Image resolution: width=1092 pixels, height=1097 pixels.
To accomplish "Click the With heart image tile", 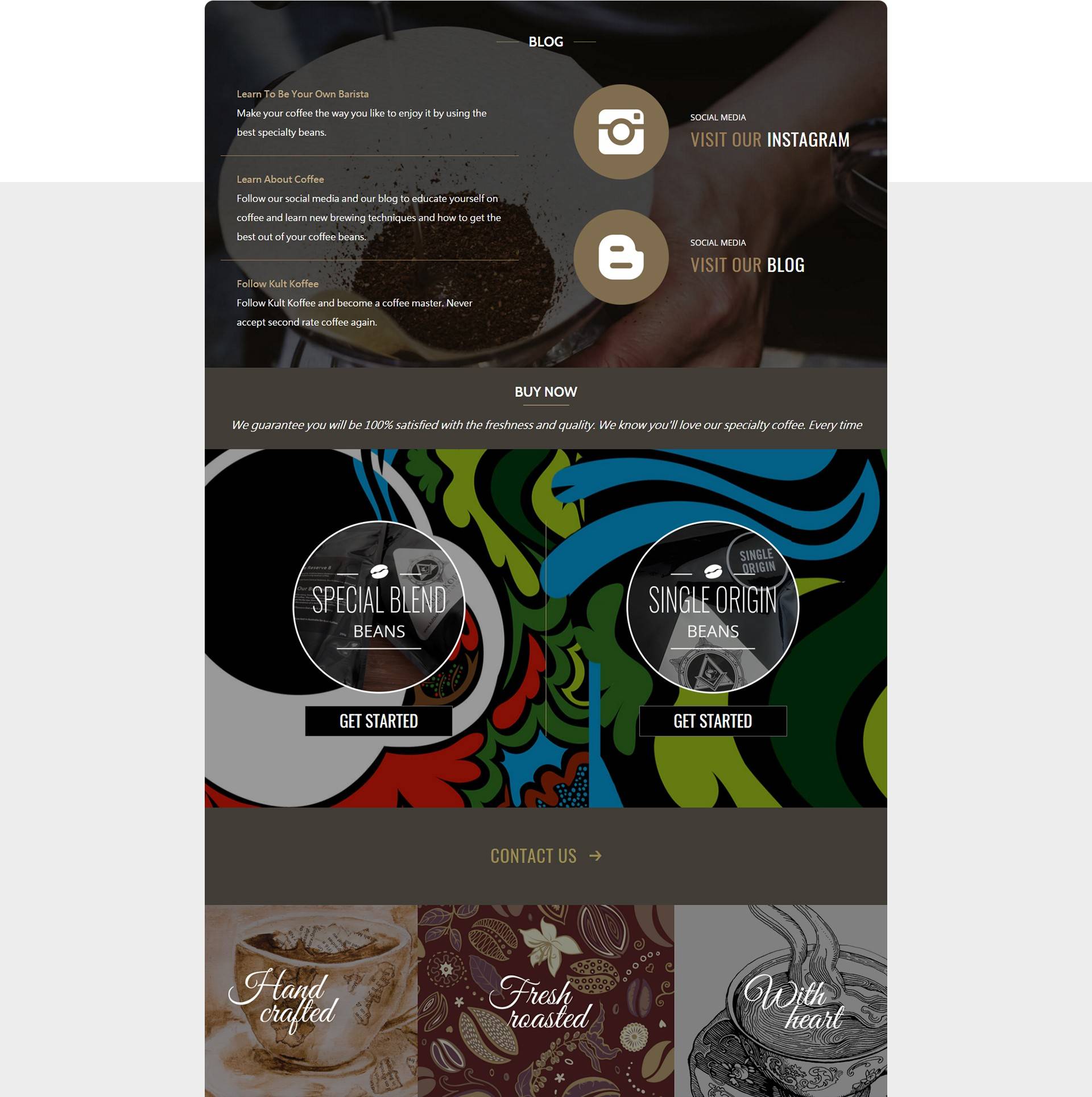I will (x=780, y=1001).
